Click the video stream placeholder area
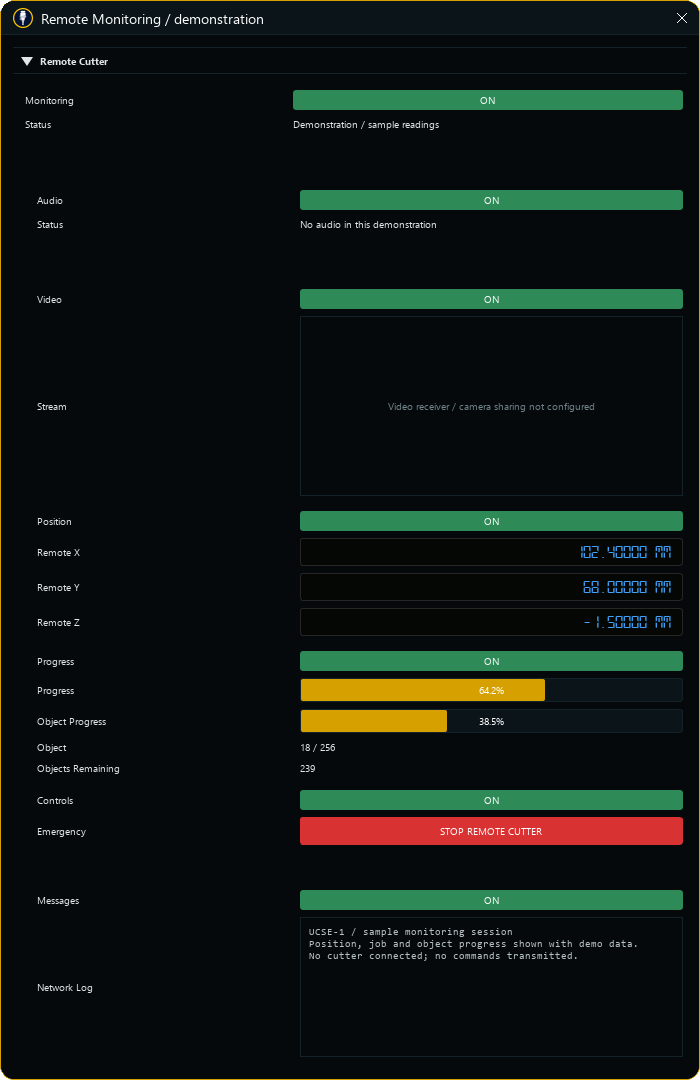Viewport: 700px width, 1080px height. click(x=491, y=406)
